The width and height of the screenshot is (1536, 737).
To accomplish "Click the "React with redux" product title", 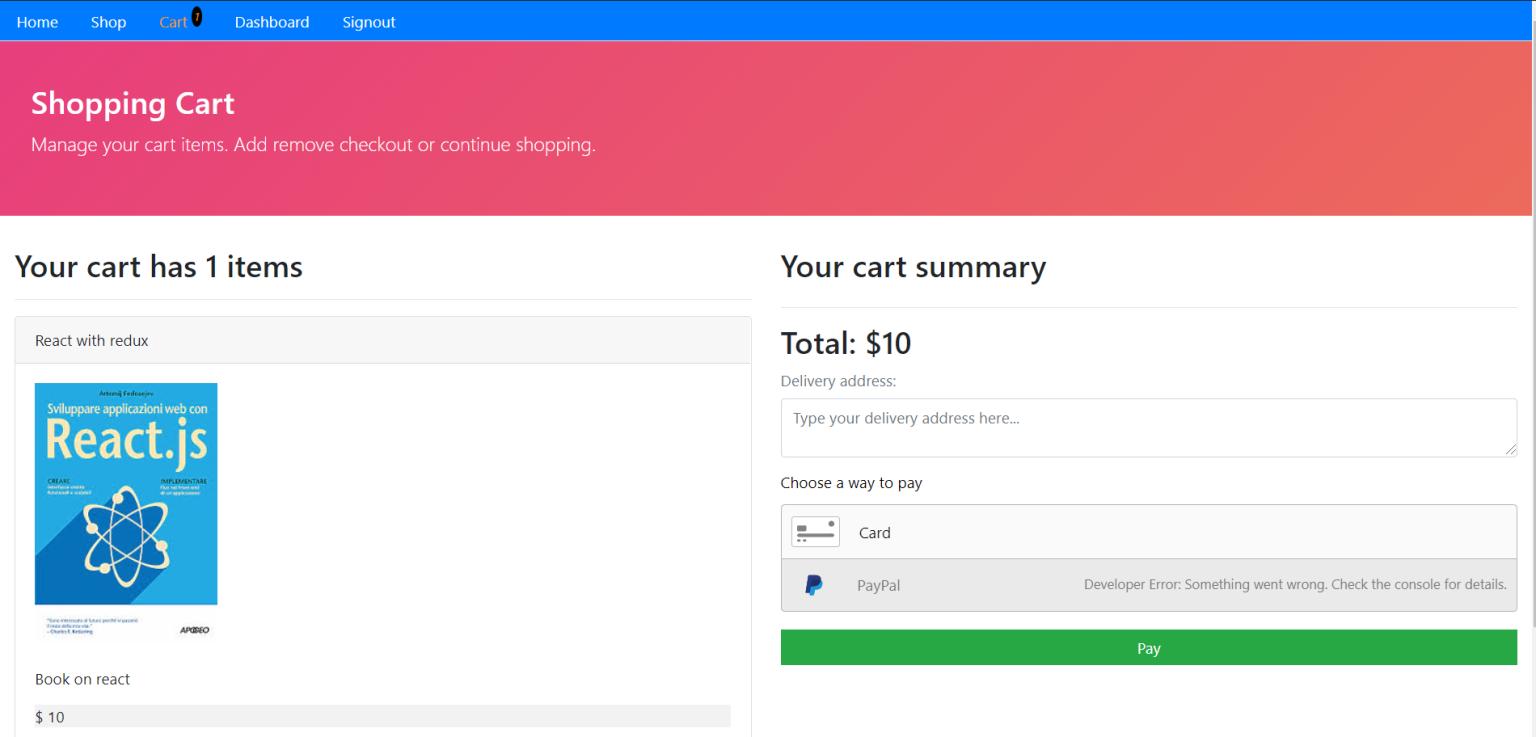I will (92, 341).
